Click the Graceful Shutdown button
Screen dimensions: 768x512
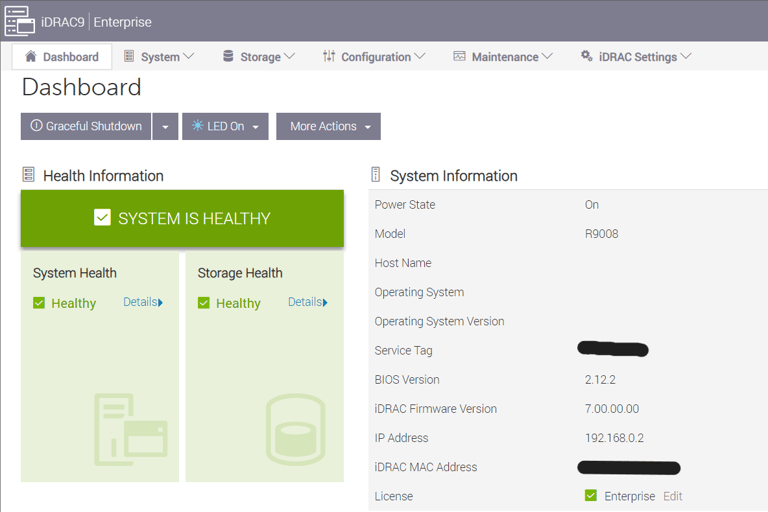pos(86,126)
